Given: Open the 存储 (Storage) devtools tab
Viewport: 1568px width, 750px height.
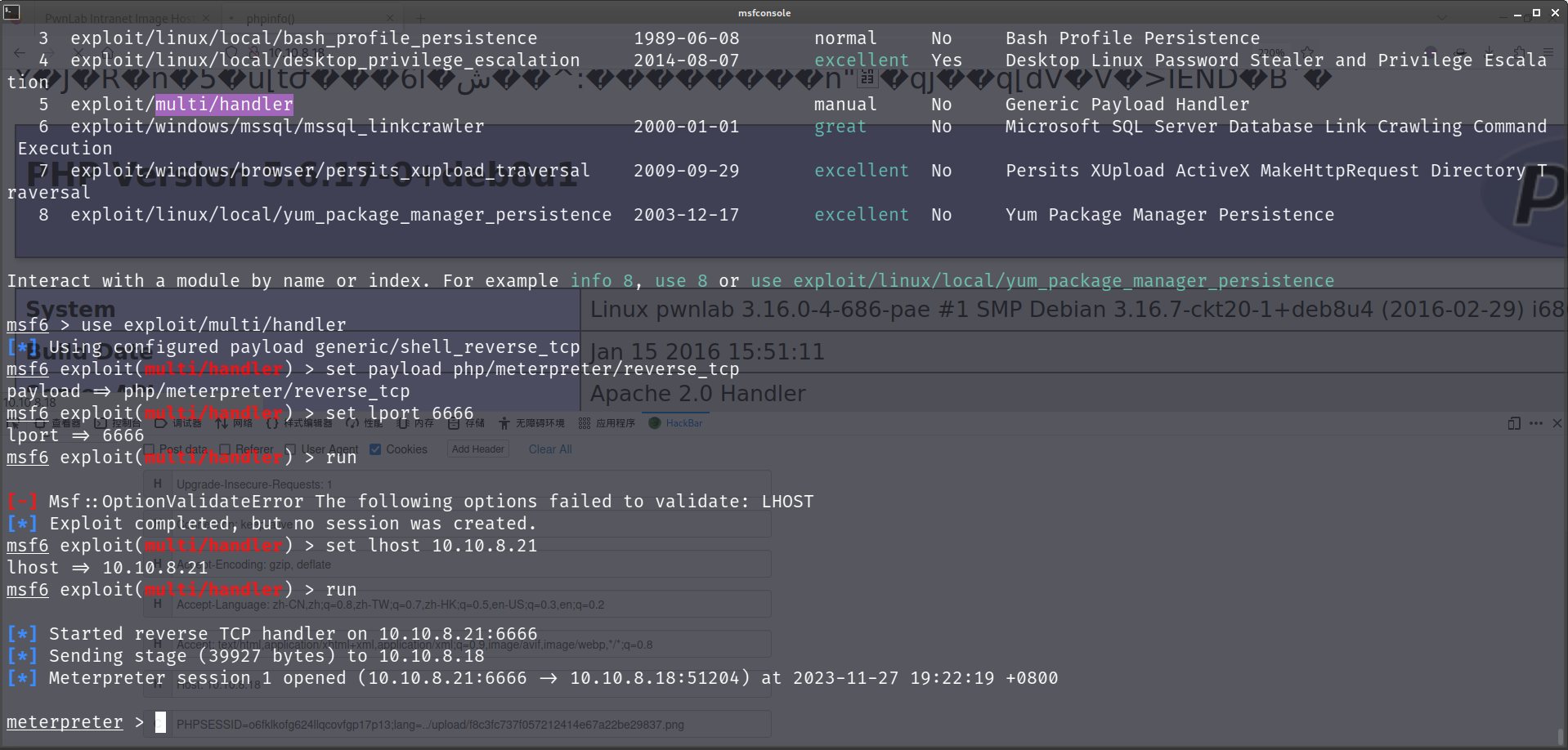Looking at the screenshot, I should [467, 423].
